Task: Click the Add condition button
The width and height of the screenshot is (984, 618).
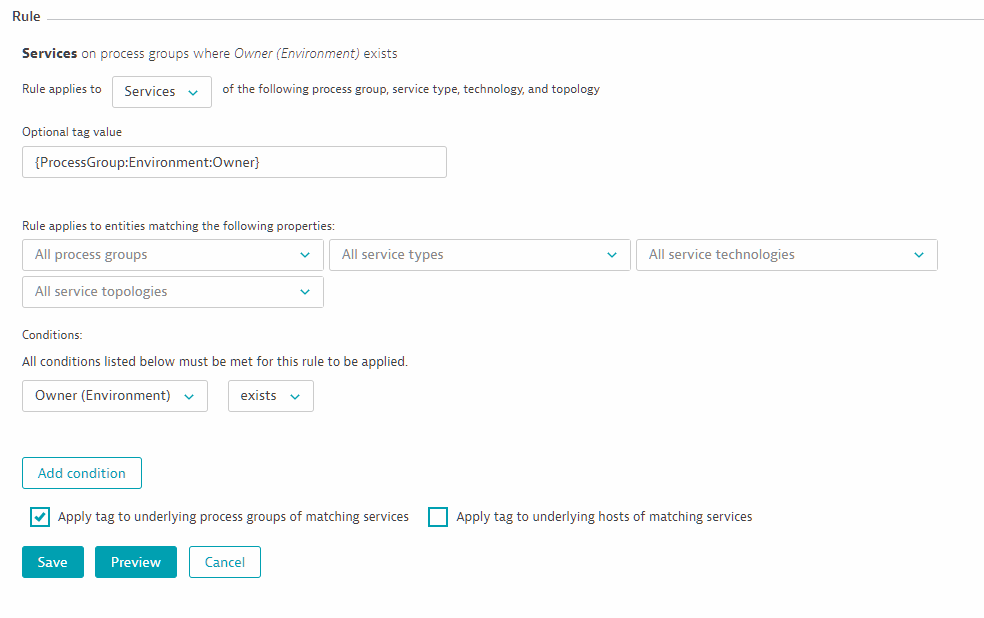Action: (x=82, y=473)
